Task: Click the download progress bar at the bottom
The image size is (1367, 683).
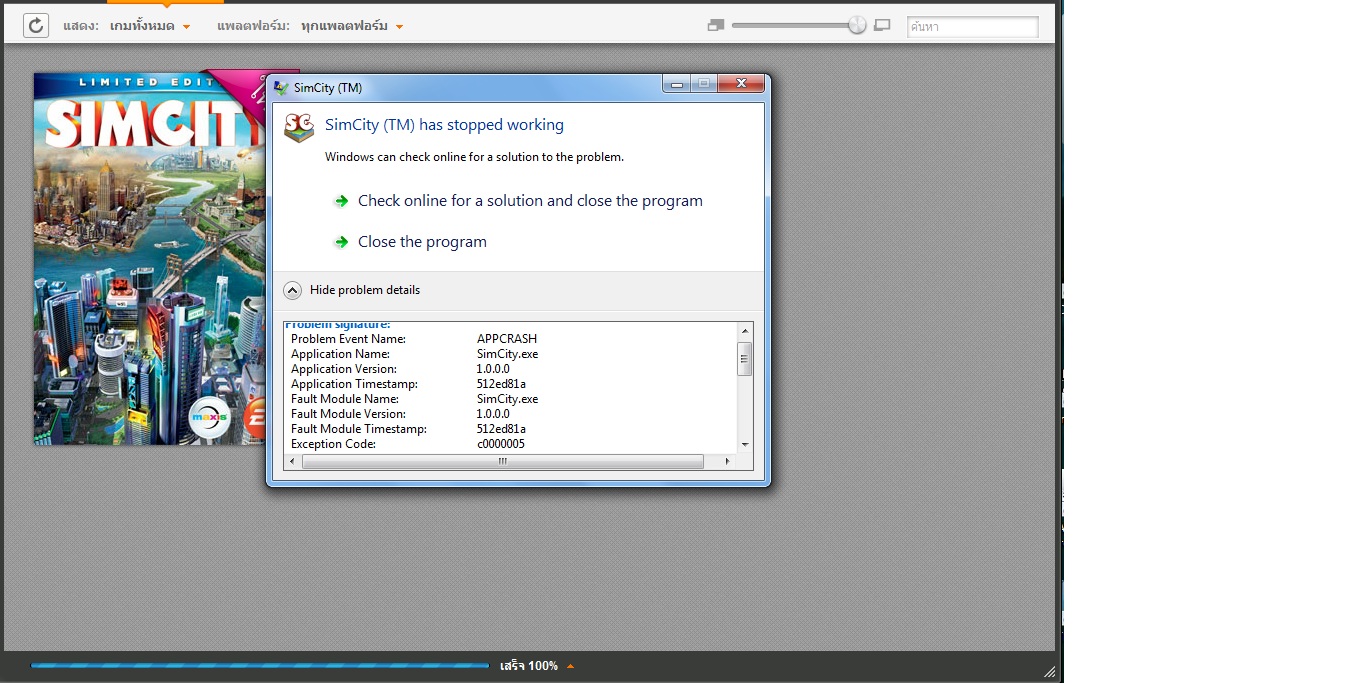Action: [260, 665]
